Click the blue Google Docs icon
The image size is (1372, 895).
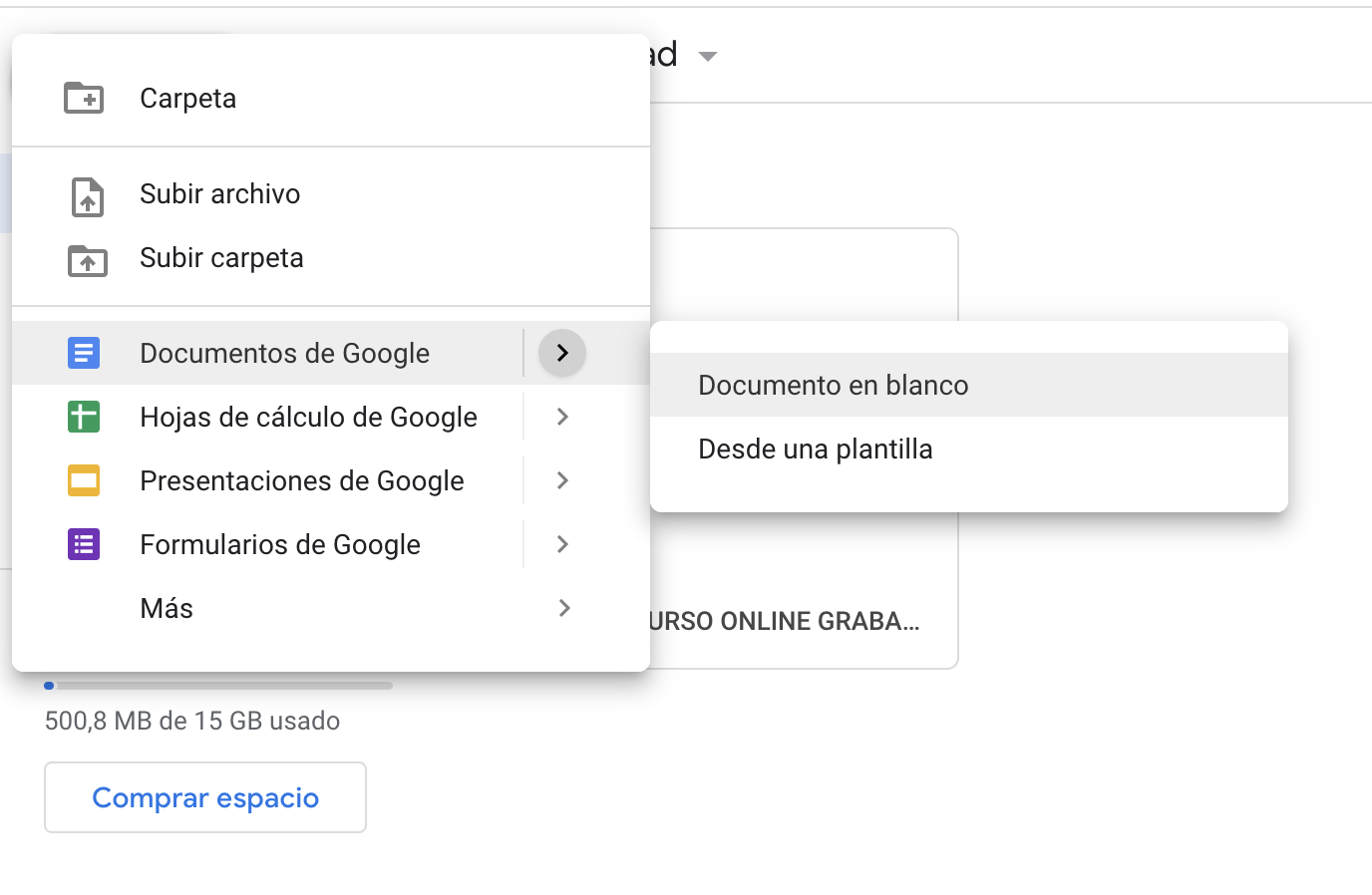point(84,353)
